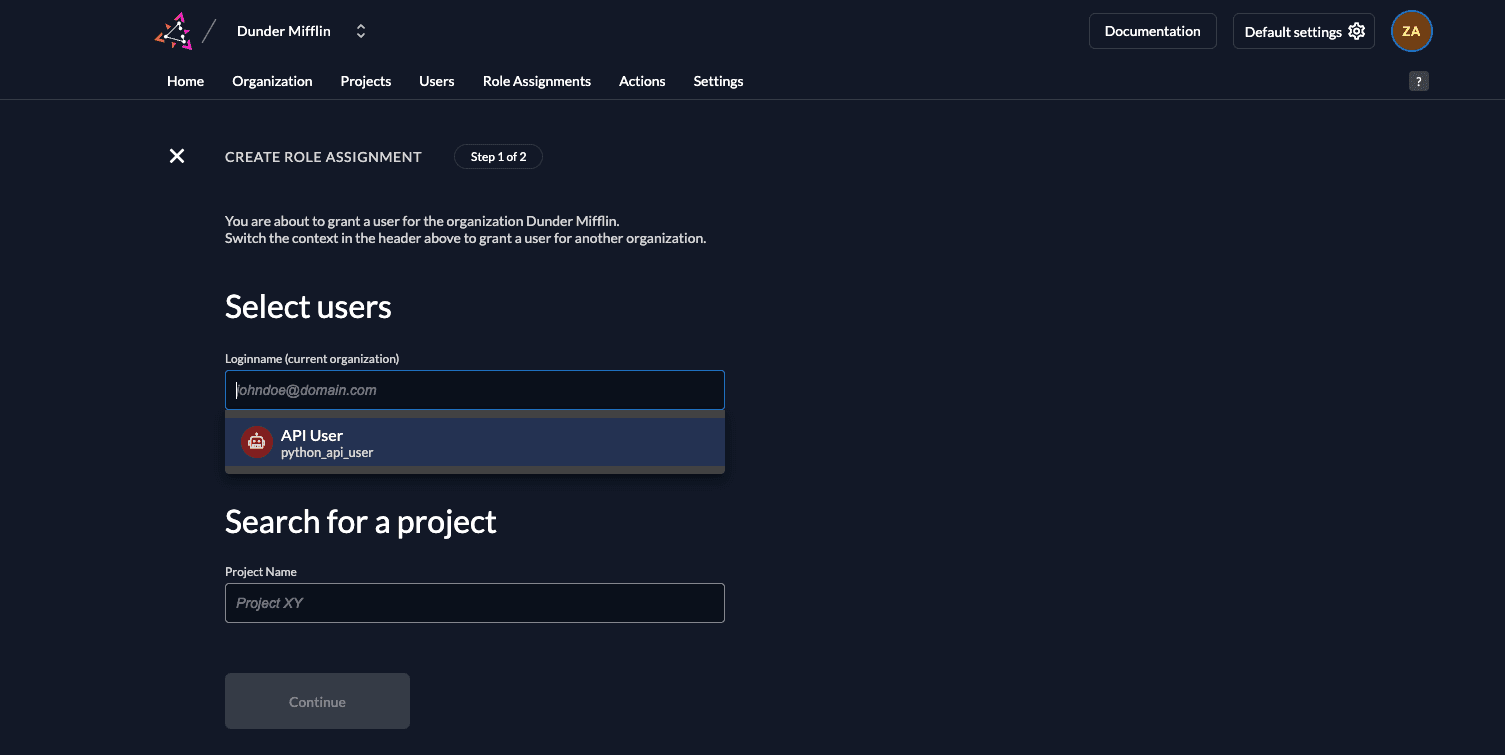Click the API User robot avatar icon

(x=257, y=442)
